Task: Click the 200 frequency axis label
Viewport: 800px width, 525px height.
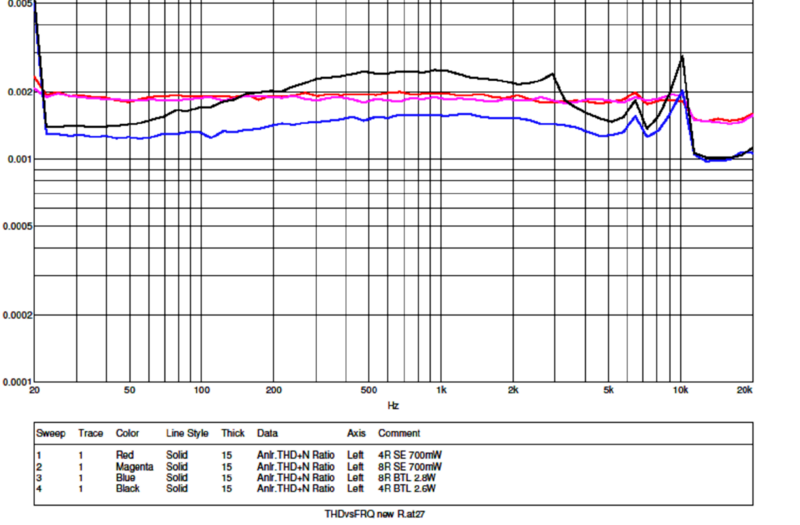Action: tap(273, 390)
